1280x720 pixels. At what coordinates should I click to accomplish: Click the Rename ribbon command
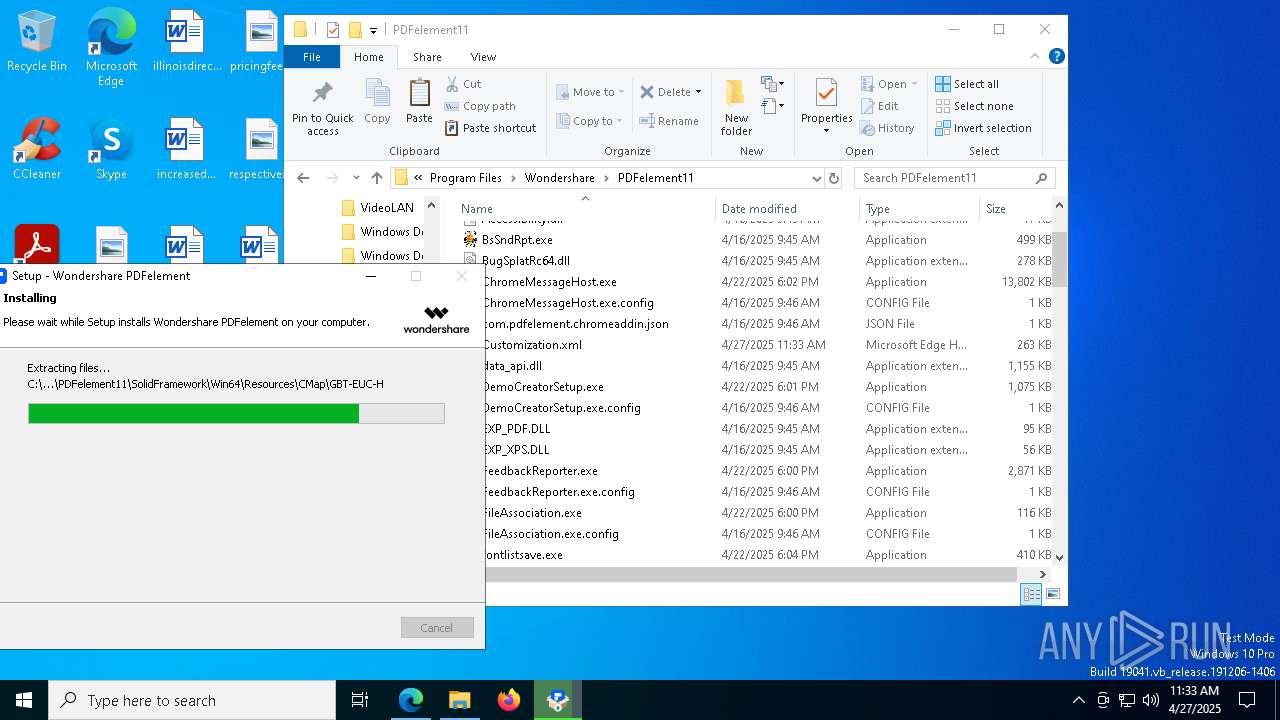pyautogui.click(x=669, y=121)
